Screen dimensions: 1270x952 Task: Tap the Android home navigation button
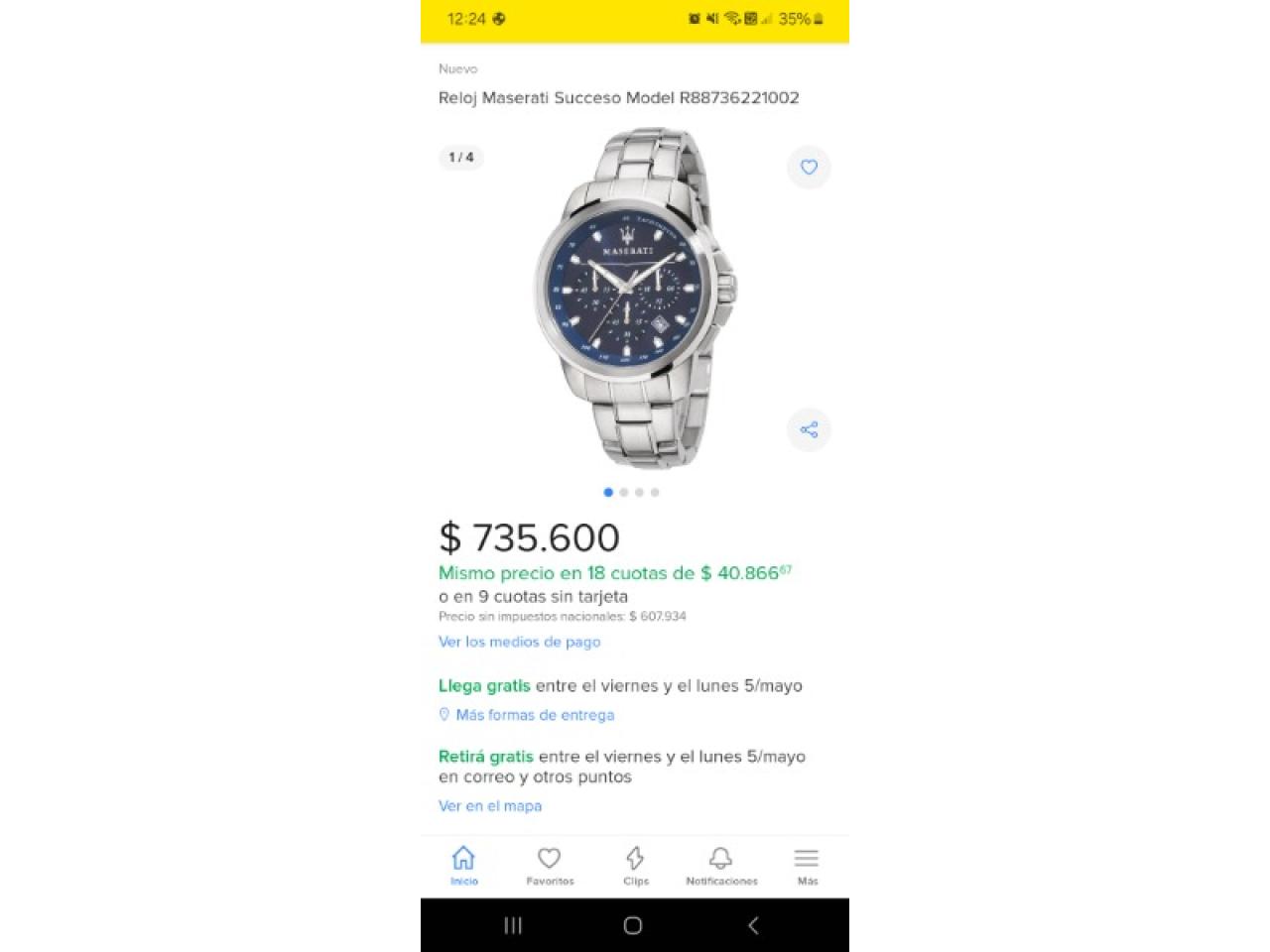pyautogui.click(x=633, y=925)
